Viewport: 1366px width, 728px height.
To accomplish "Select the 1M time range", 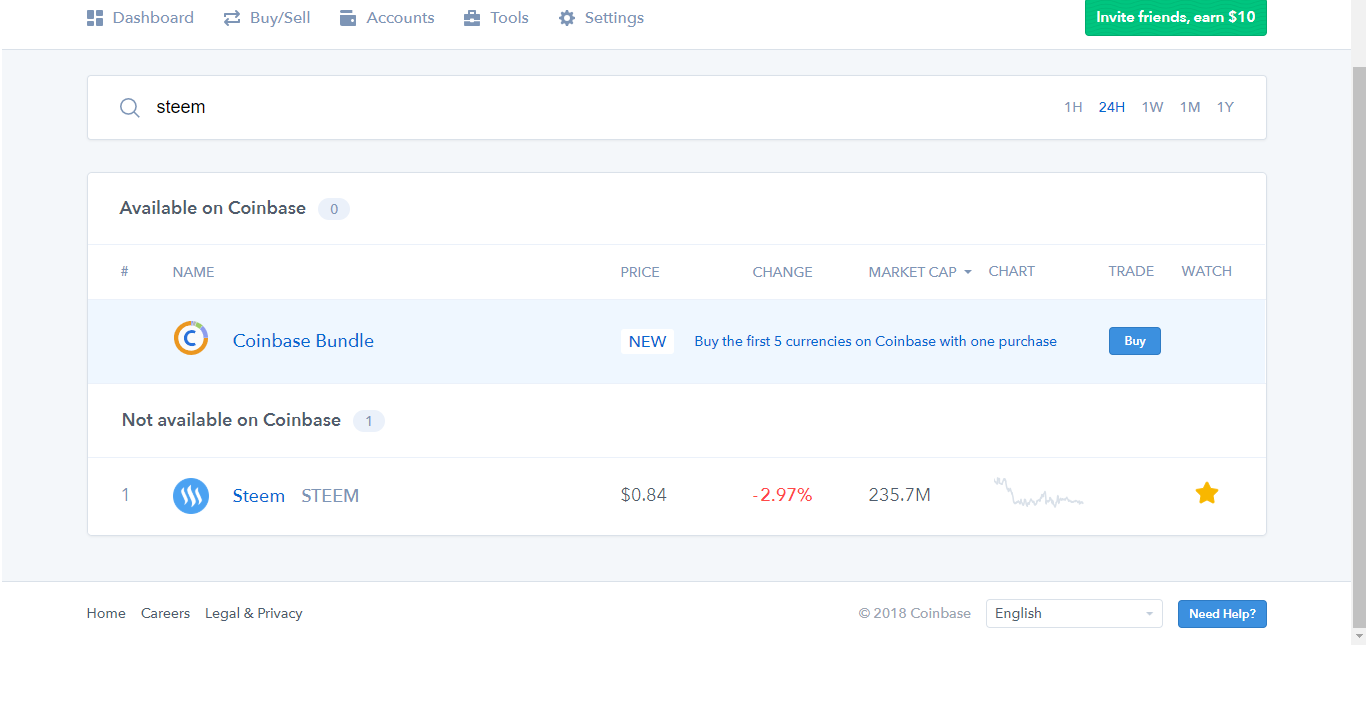I will (1190, 107).
